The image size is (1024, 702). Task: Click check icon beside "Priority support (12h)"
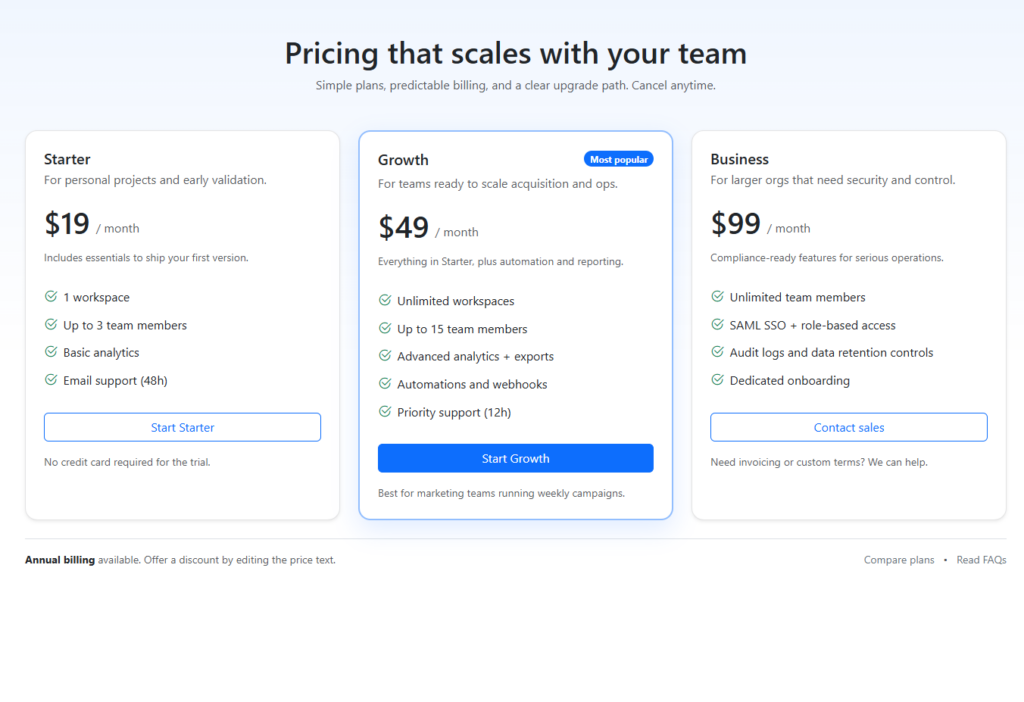tap(385, 412)
